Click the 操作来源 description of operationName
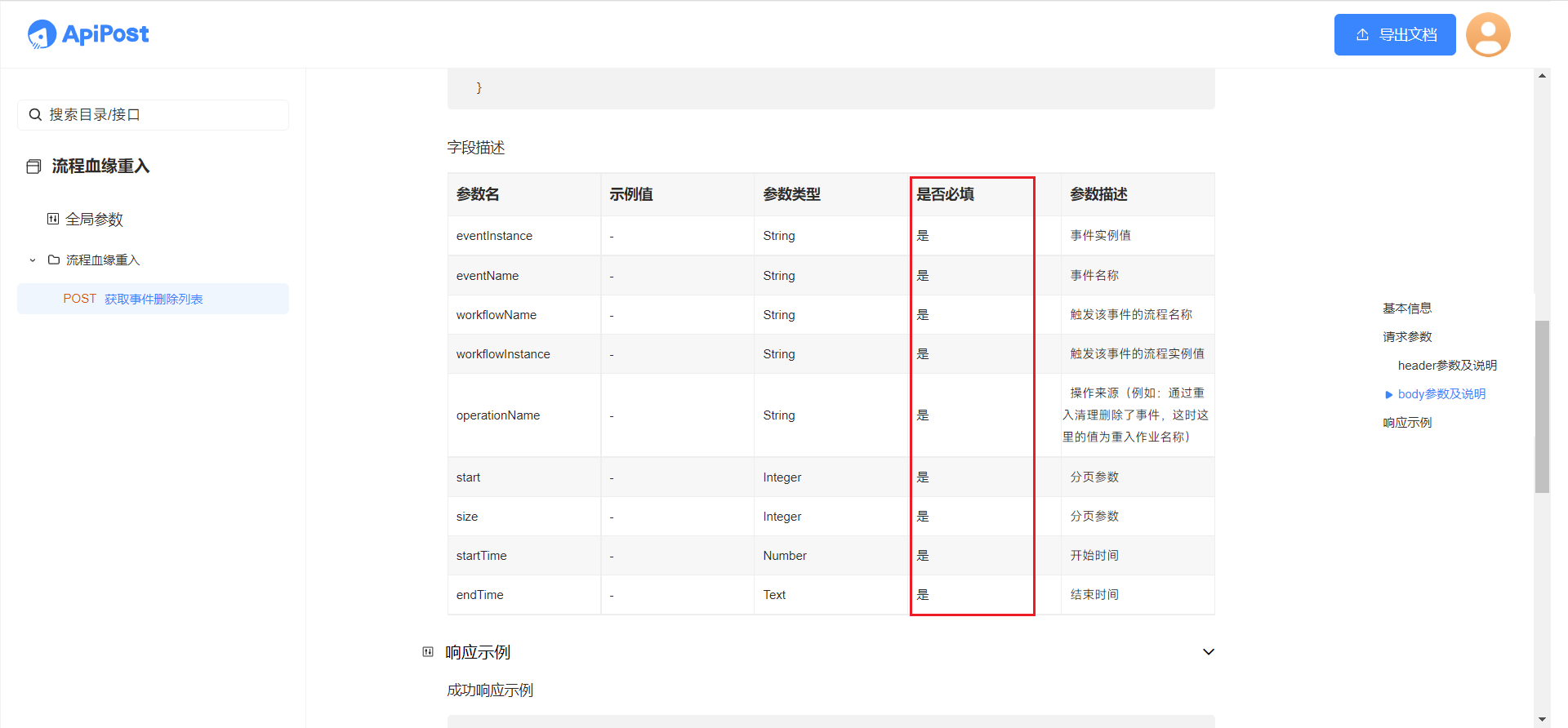This screenshot has width=1568, height=728. (1138, 415)
